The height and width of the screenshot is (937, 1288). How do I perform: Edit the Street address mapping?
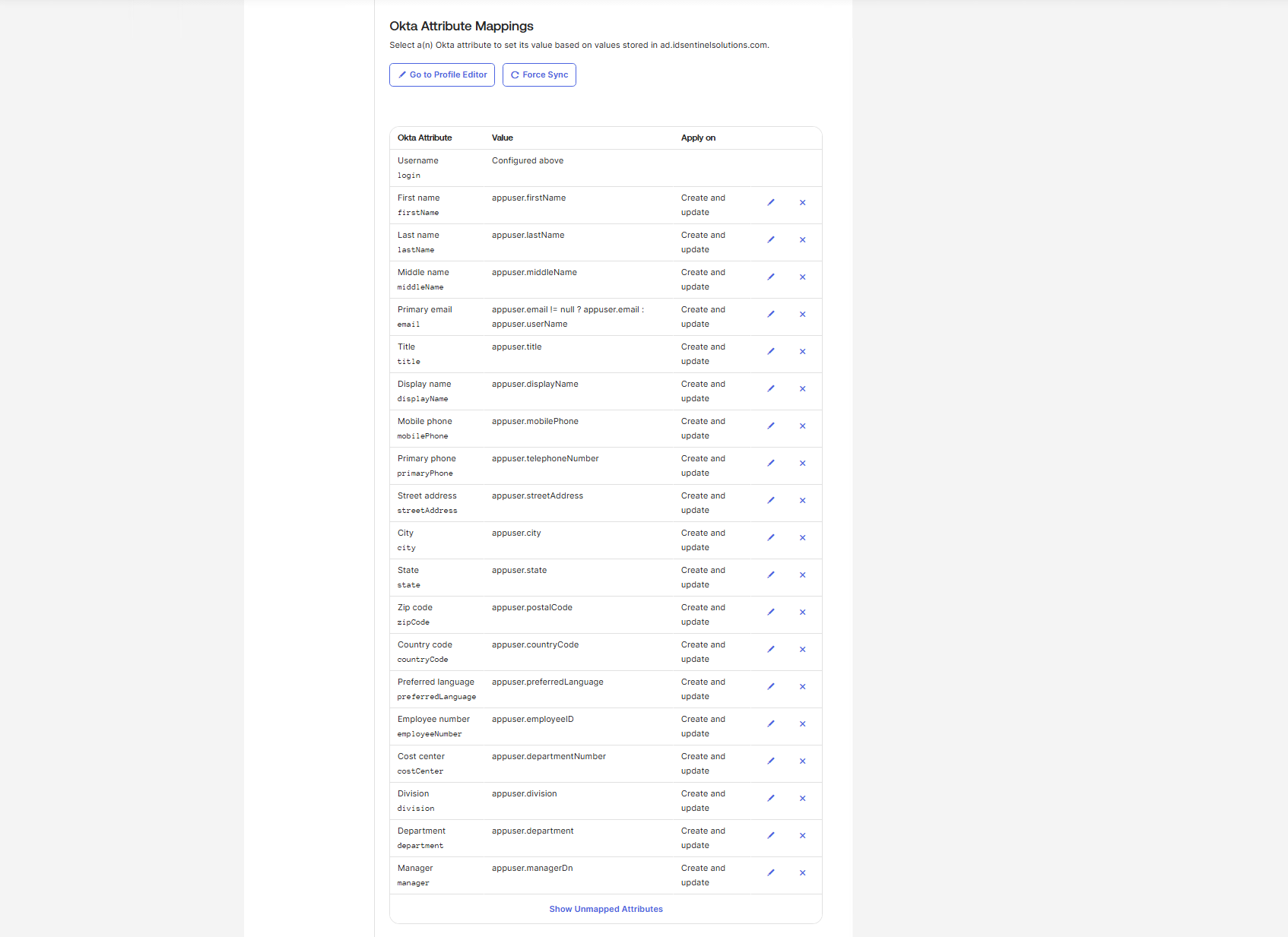tap(771, 500)
